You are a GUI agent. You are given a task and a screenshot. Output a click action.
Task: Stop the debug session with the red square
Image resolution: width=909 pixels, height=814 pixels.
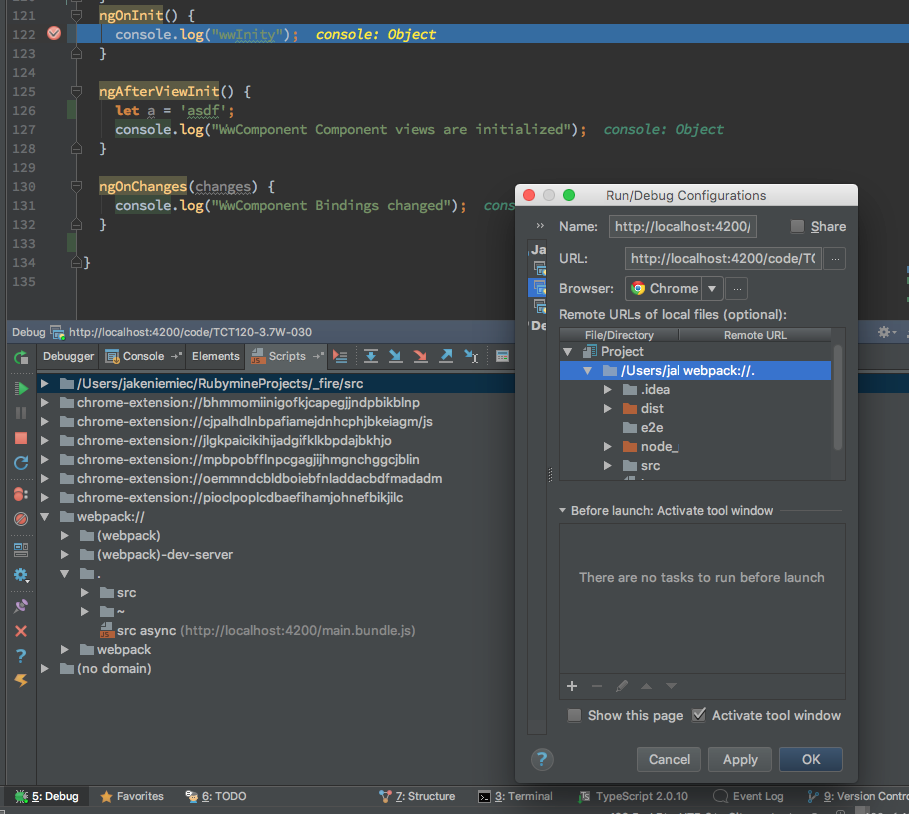(20, 437)
